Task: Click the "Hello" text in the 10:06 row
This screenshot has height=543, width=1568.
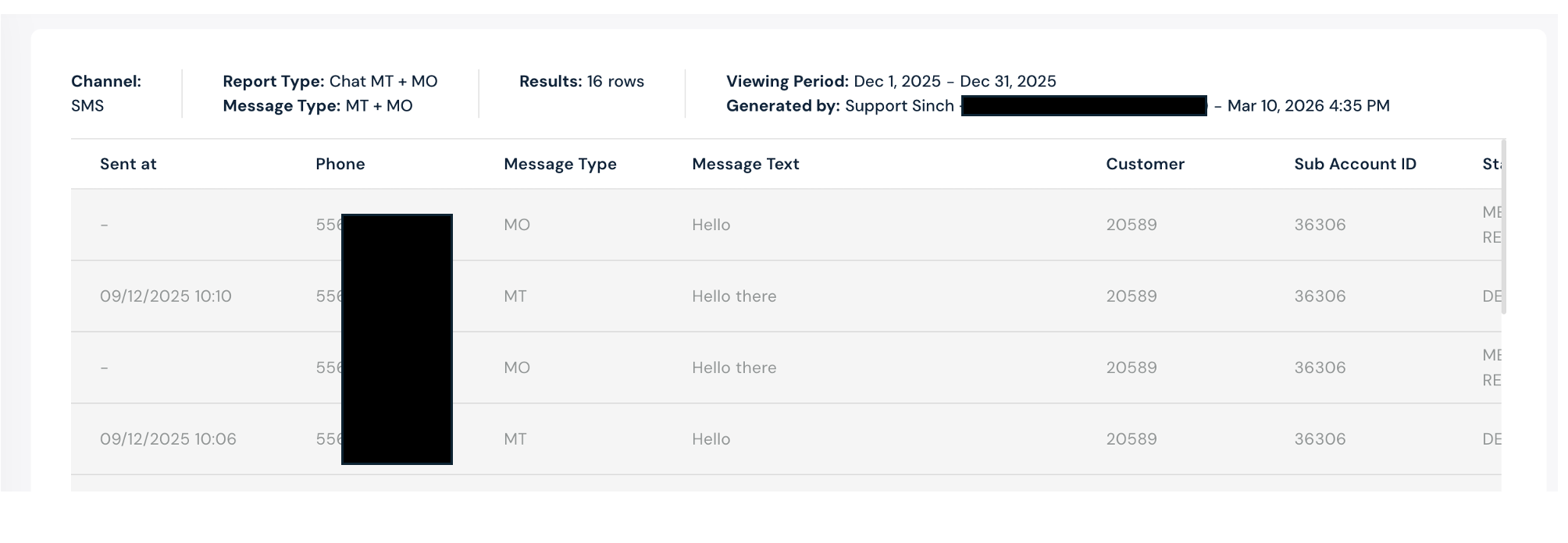Action: 711,439
